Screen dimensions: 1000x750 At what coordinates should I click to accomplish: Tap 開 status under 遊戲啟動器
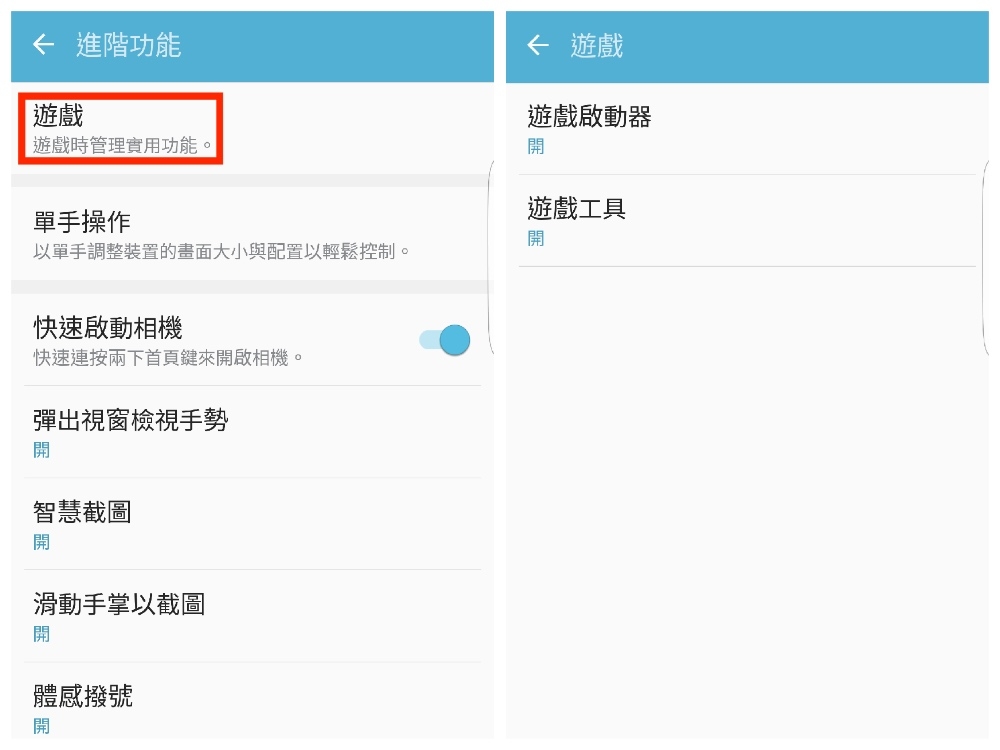point(536,147)
